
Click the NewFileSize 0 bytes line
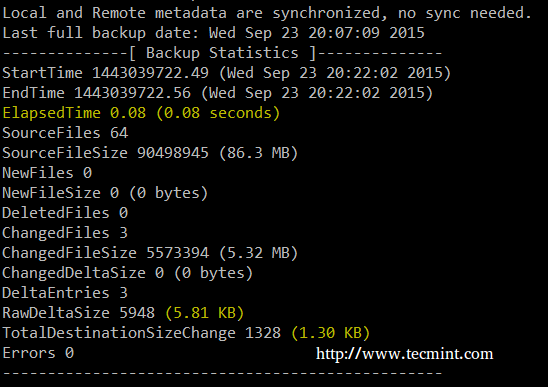tap(105, 193)
